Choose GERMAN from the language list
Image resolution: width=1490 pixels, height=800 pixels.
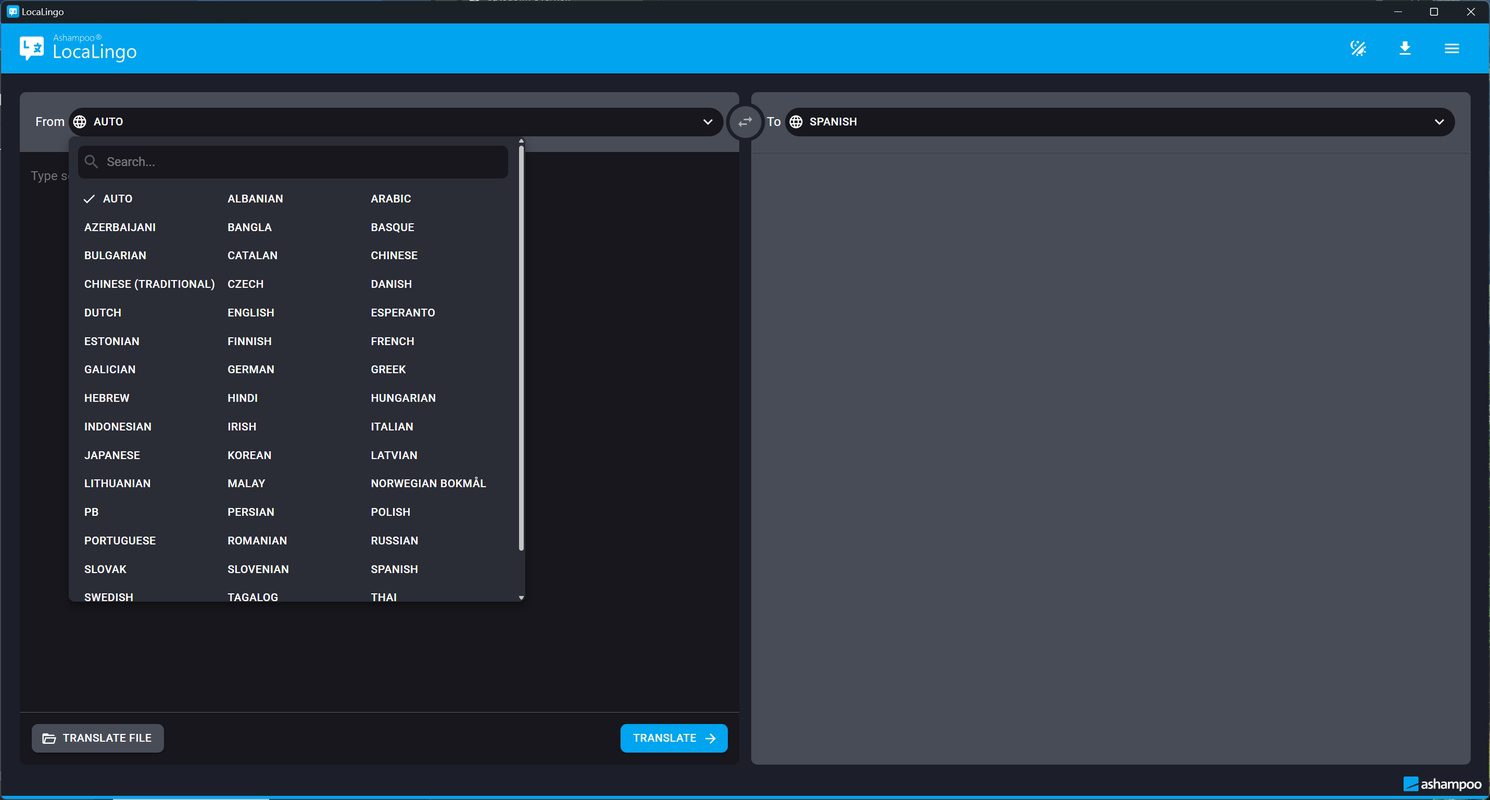pos(251,370)
